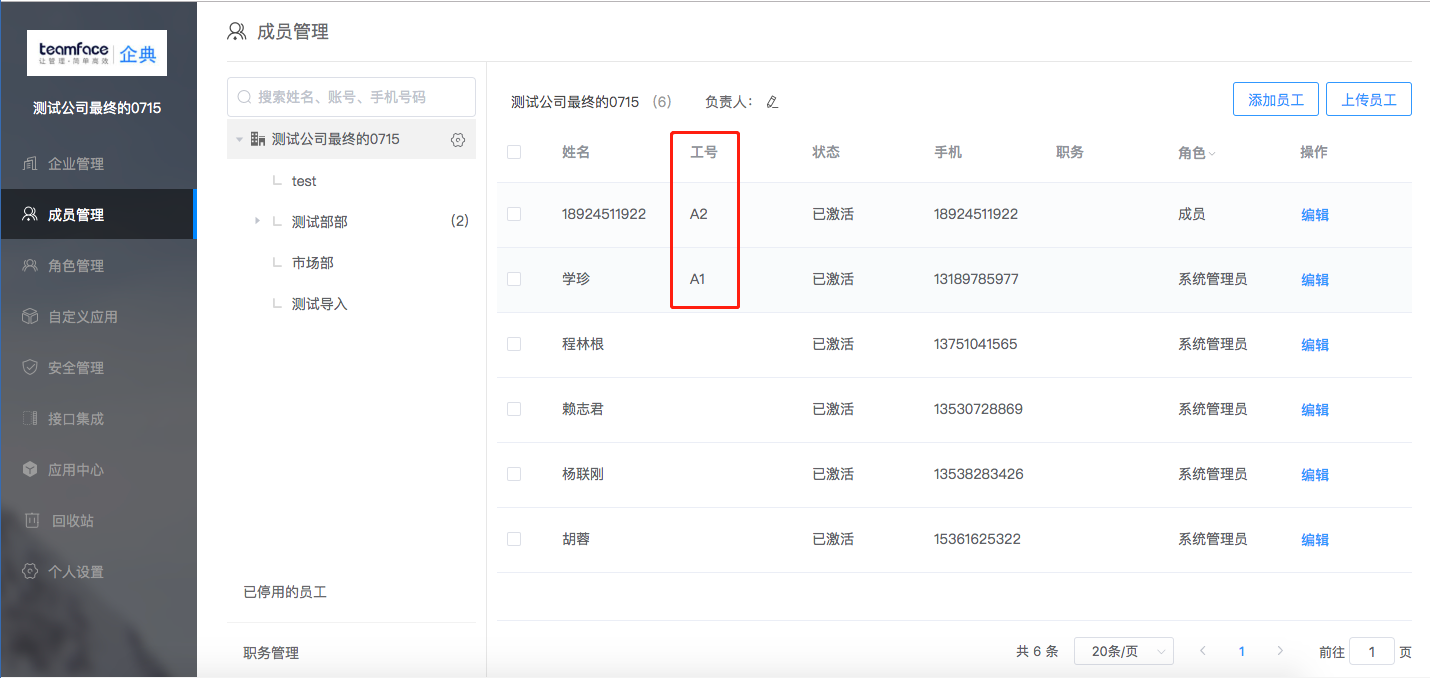Image resolution: width=1430 pixels, height=678 pixels.
Task: Click the 自定义应用 cube icon
Action: (30, 317)
